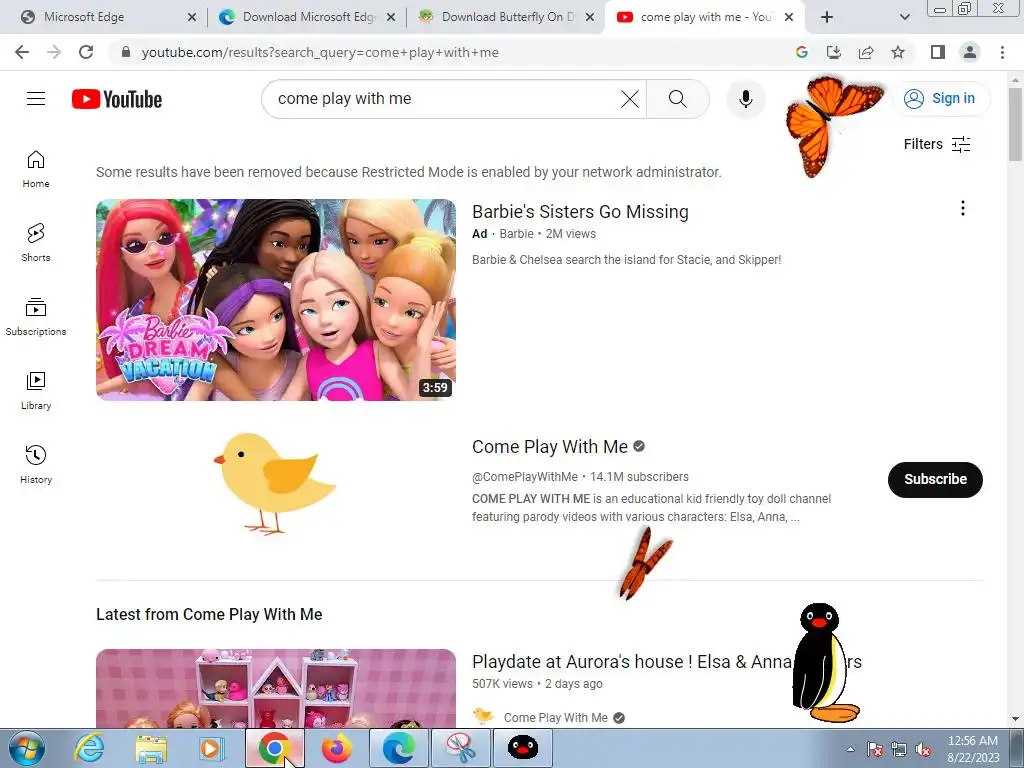Open Home in the sidebar
The height and width of the screenshot is (768, 1024).
tap(36, 169)
